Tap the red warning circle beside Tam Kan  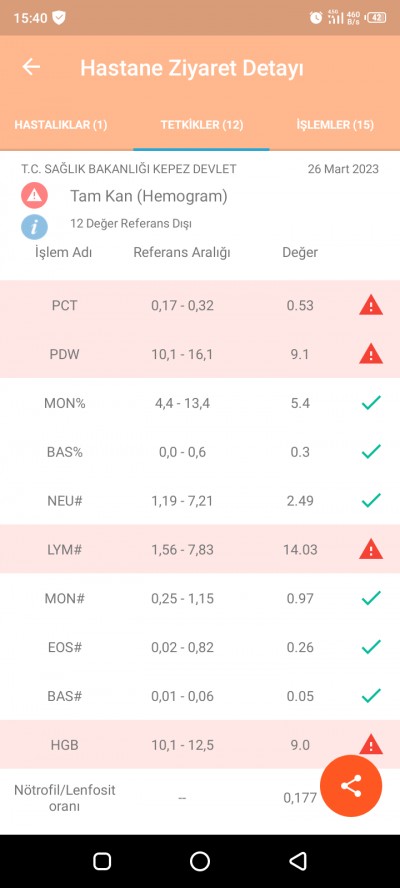pos(35,196)
